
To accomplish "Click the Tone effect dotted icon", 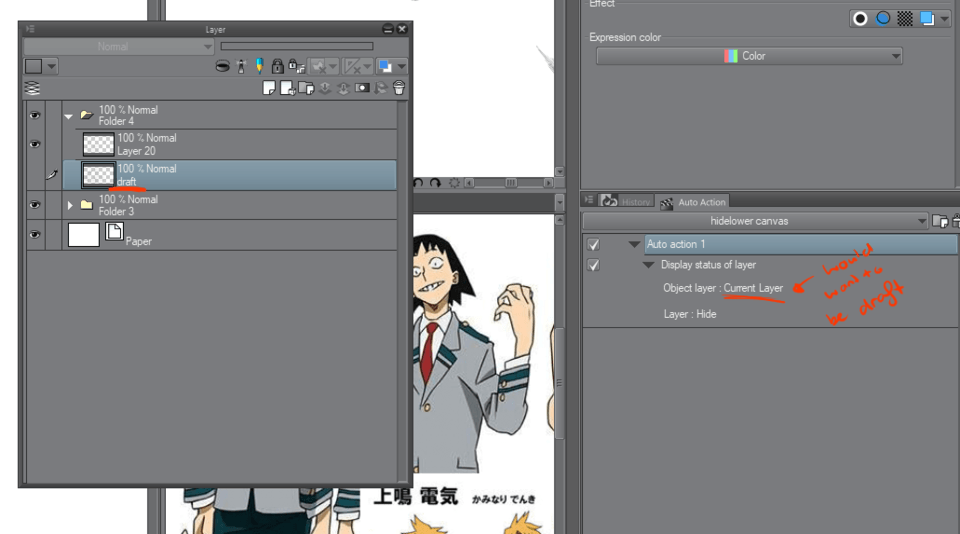I will (x=905, y=19).
